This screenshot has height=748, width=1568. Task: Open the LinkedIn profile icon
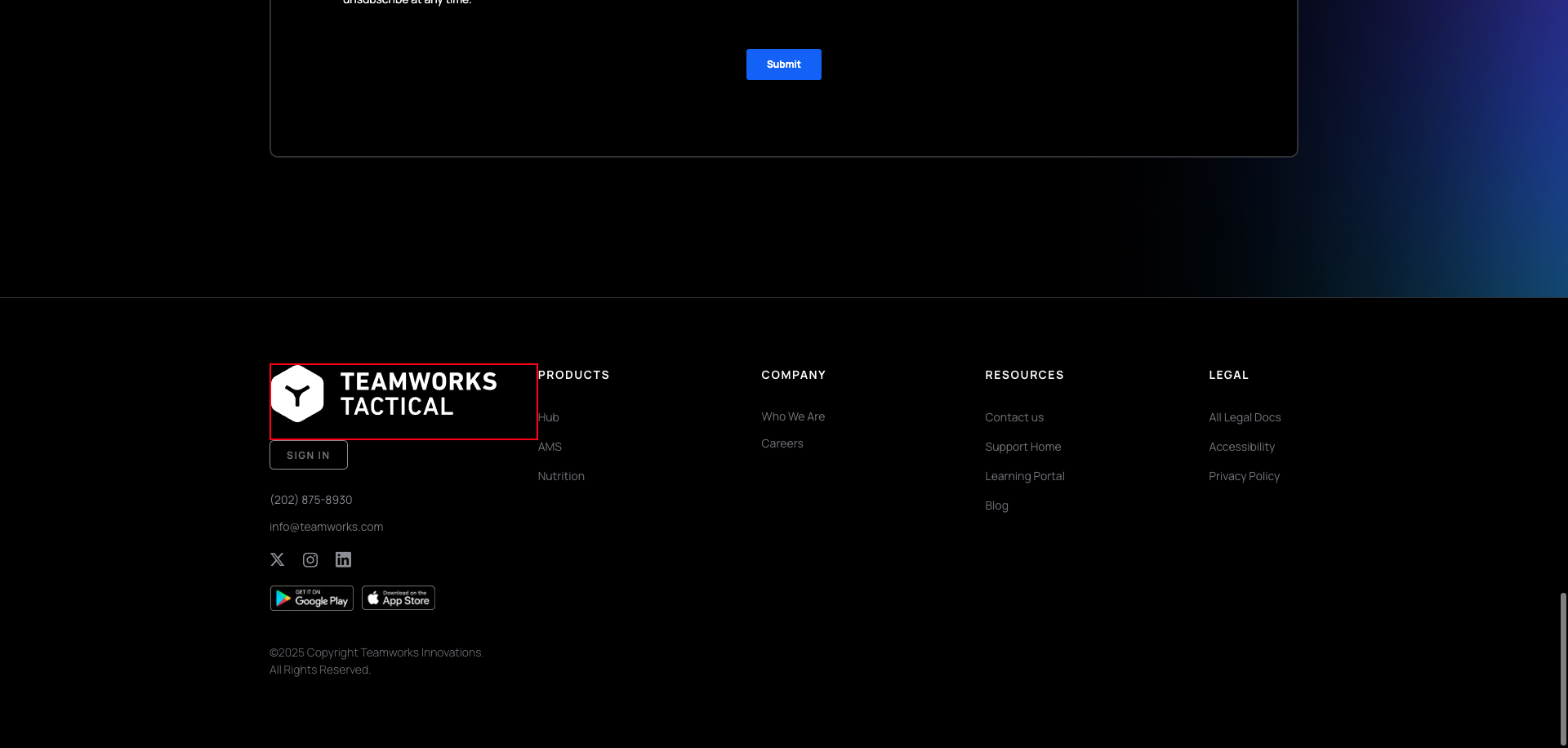[x=342, y=559]
